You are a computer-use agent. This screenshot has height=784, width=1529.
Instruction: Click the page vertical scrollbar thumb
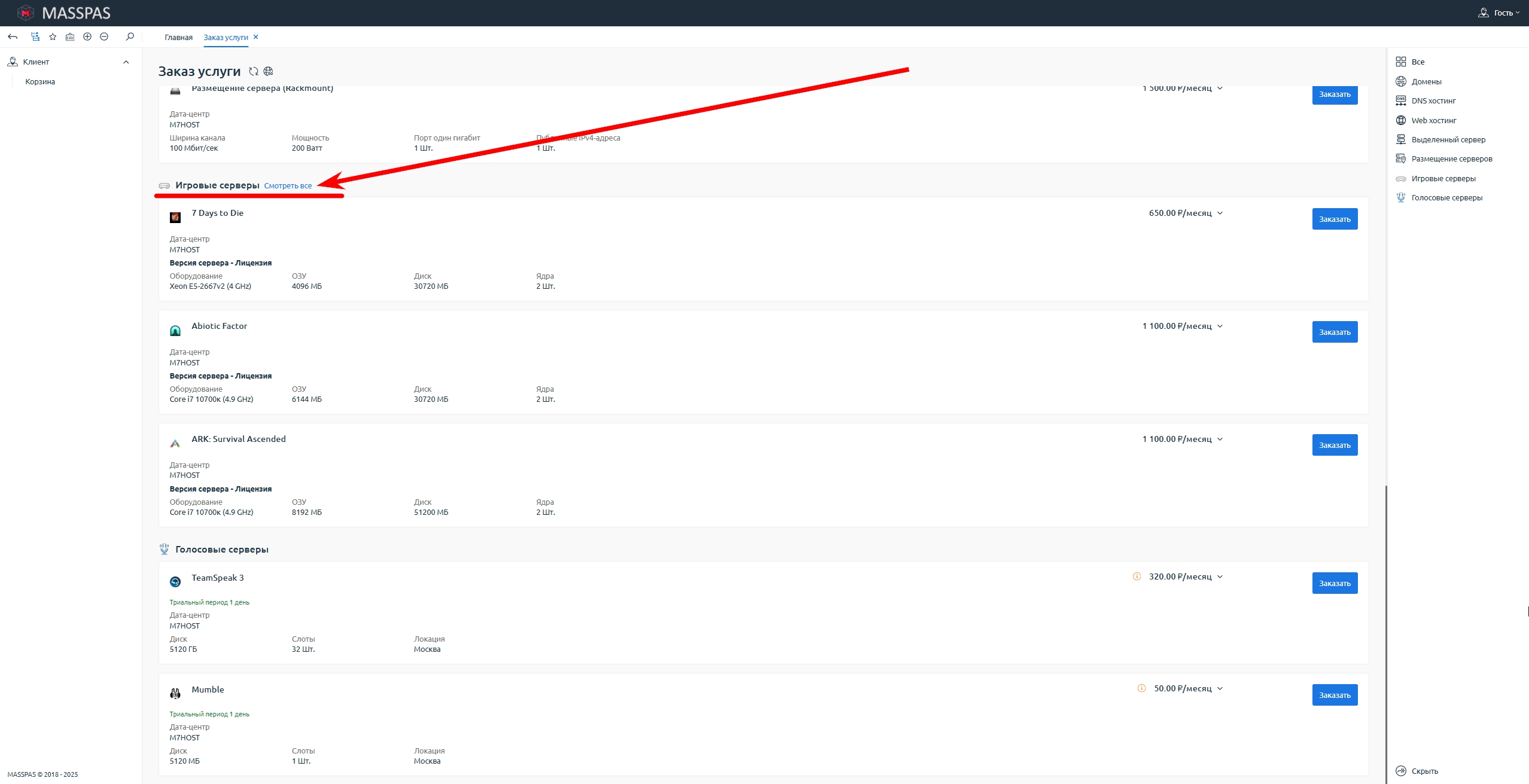click(1385, 634)
